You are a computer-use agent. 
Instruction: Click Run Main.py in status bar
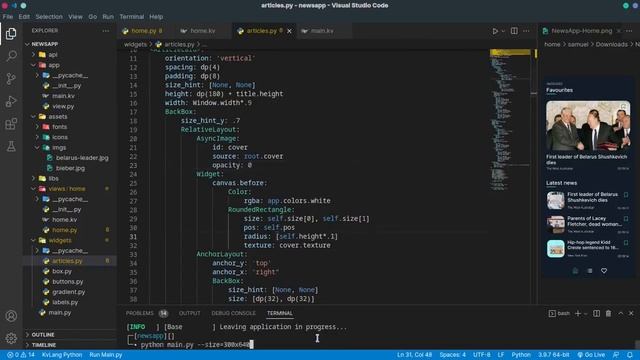click(x=106, y=355)
